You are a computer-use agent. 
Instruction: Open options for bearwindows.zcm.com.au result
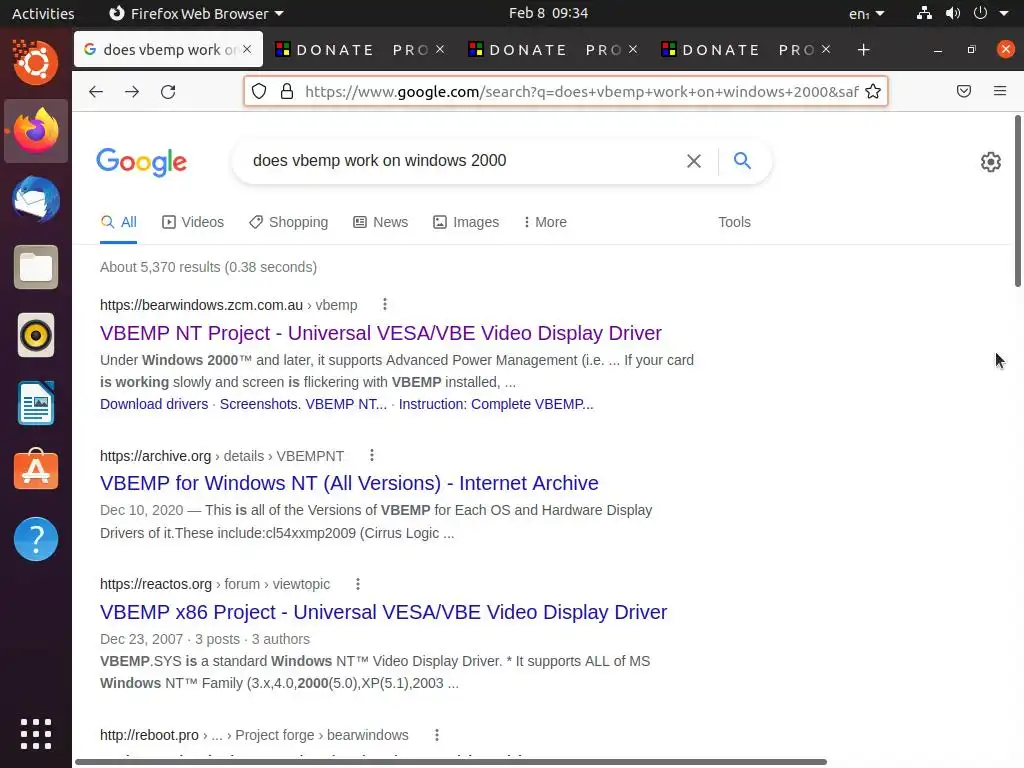pos(385,304)
